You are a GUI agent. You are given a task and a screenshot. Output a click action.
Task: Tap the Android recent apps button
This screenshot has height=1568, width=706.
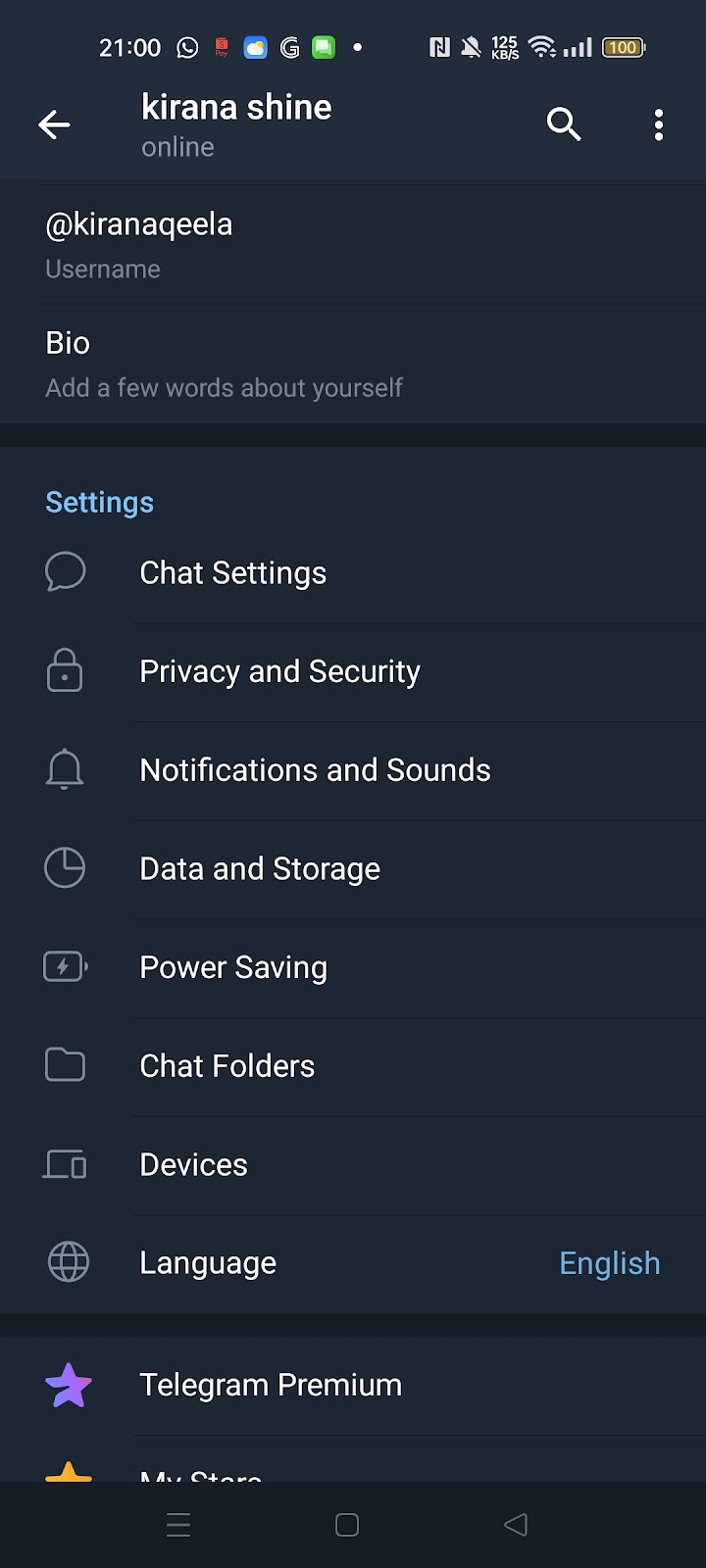178,1525
